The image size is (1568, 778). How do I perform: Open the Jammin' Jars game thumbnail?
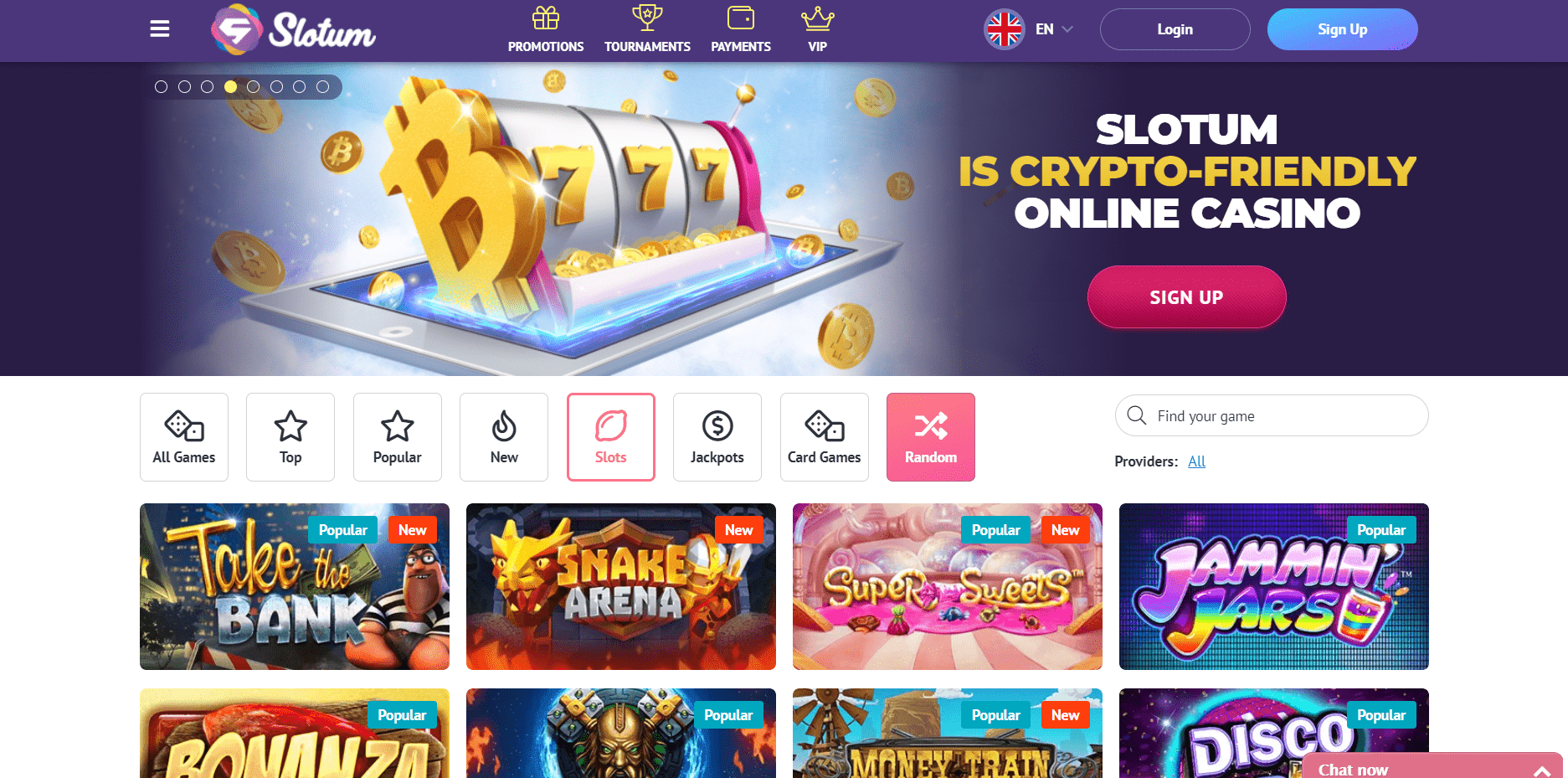click(1274, 586)
